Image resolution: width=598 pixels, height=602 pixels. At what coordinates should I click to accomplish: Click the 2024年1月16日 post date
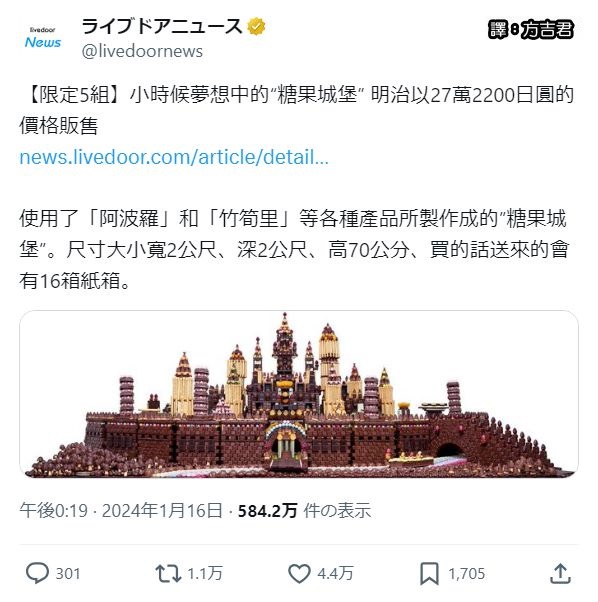162,511
